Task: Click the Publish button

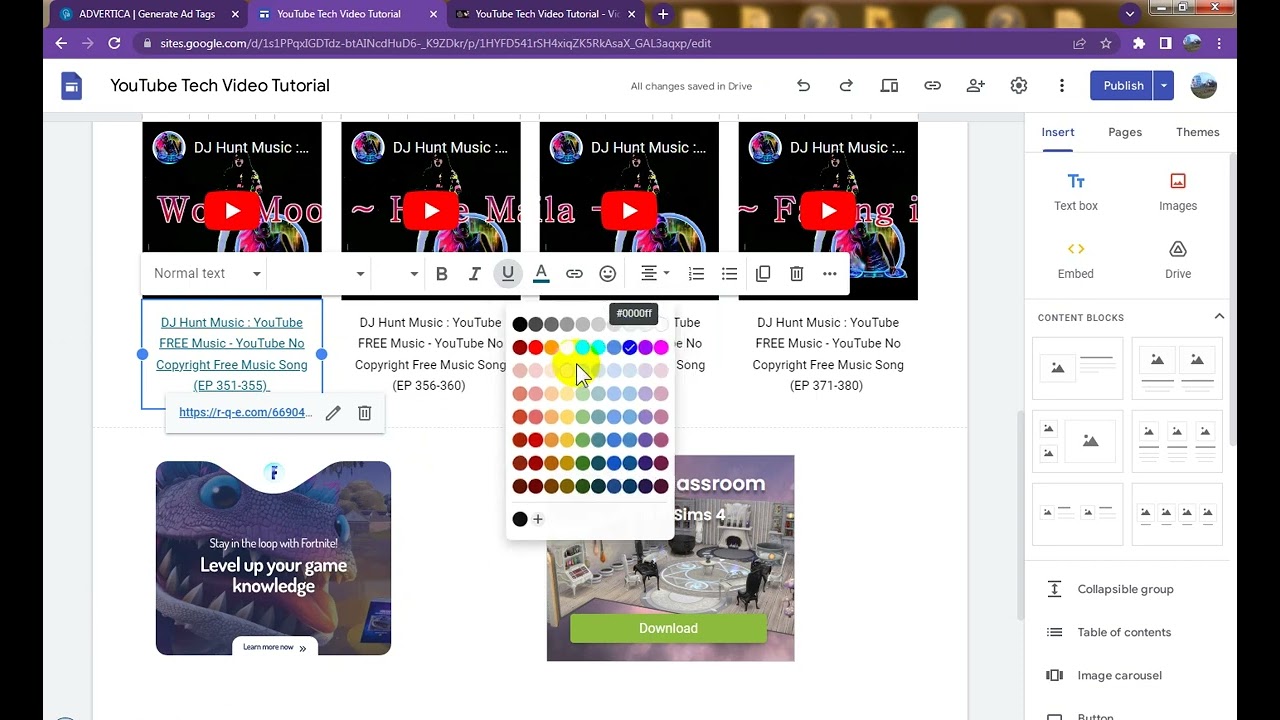Action: [x=1123, y=86]
